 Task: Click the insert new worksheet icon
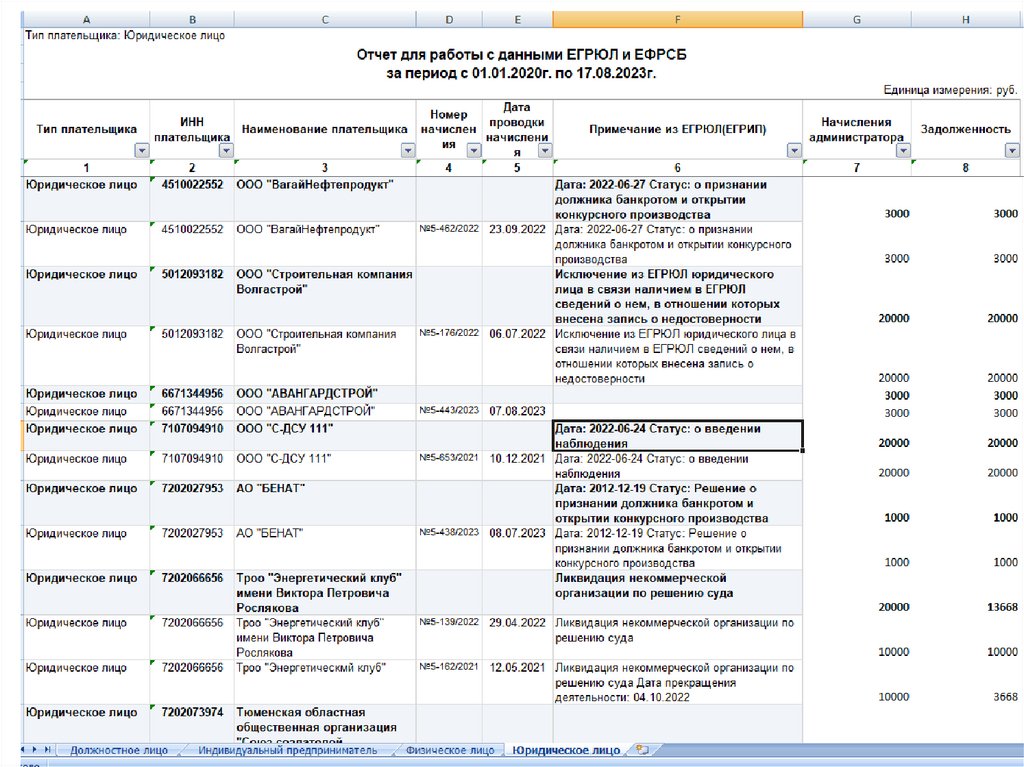642,749
